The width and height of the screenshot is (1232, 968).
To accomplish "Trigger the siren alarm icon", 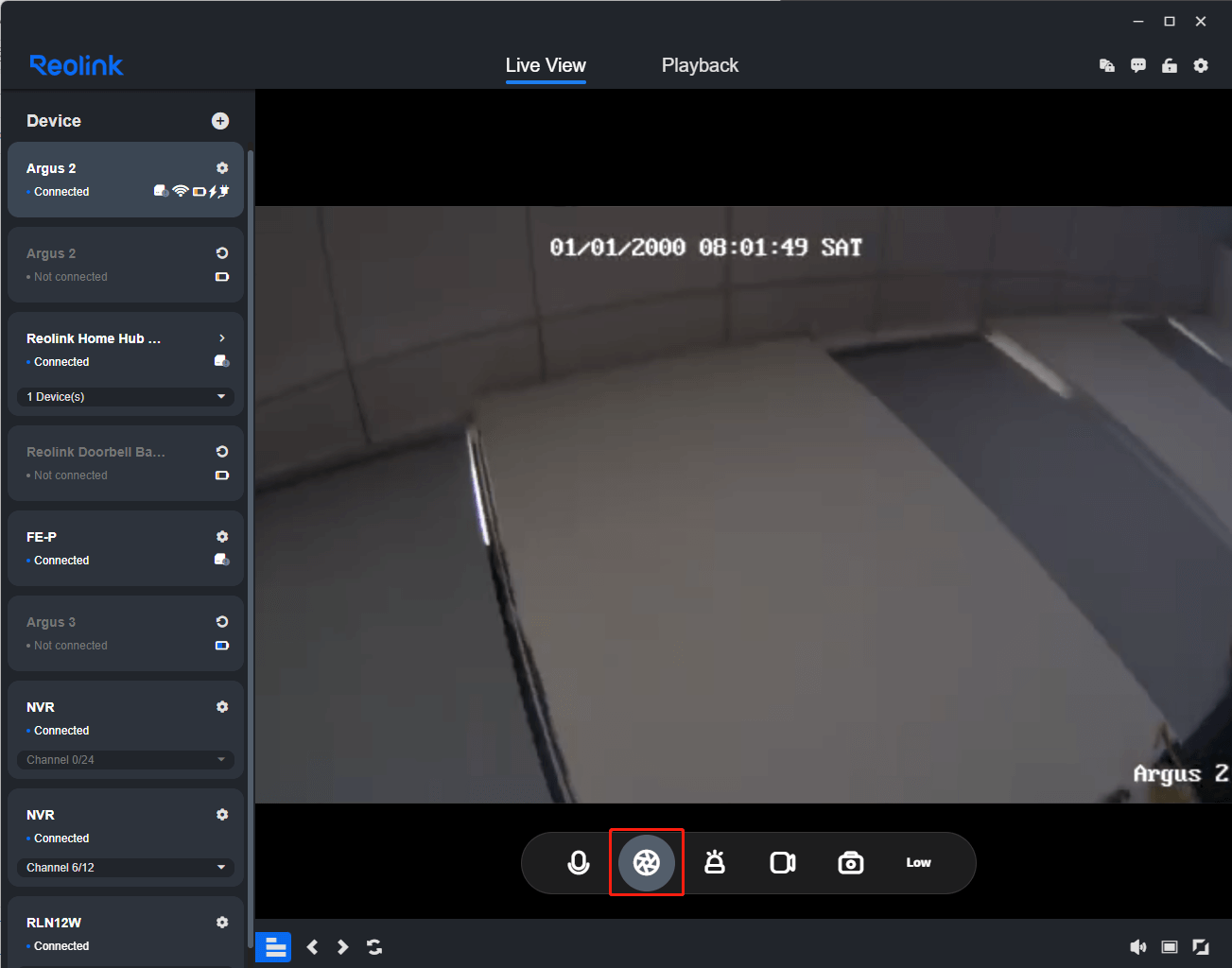I will [x=715, y=862].
